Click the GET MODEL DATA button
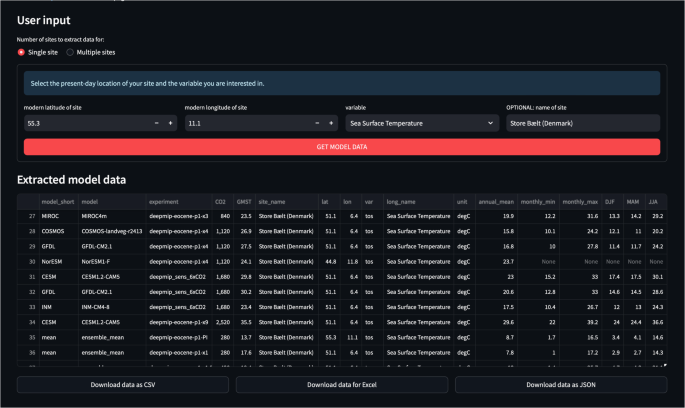The image size is (685, 408). coord(342,147)
